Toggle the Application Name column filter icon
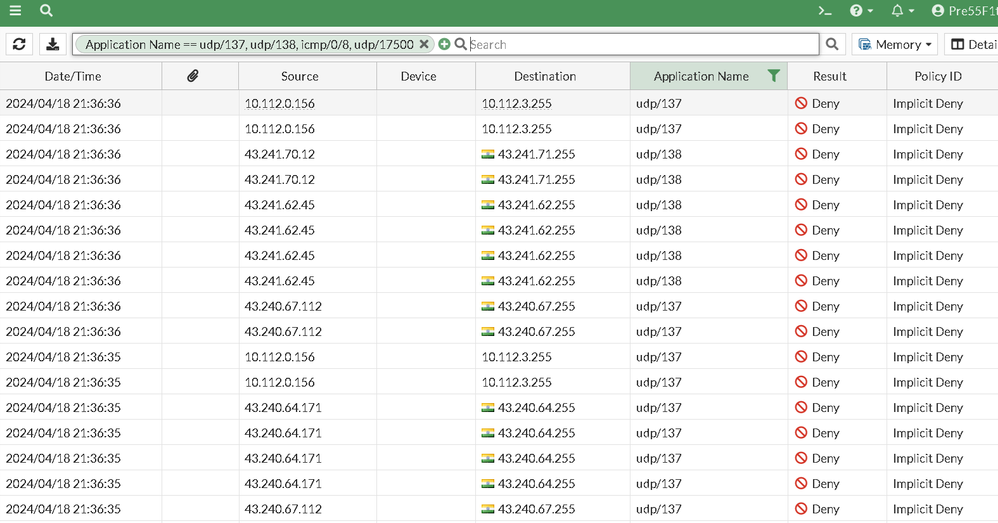Image resolution: width=998 pixels, height=523 pixels. 773,76
